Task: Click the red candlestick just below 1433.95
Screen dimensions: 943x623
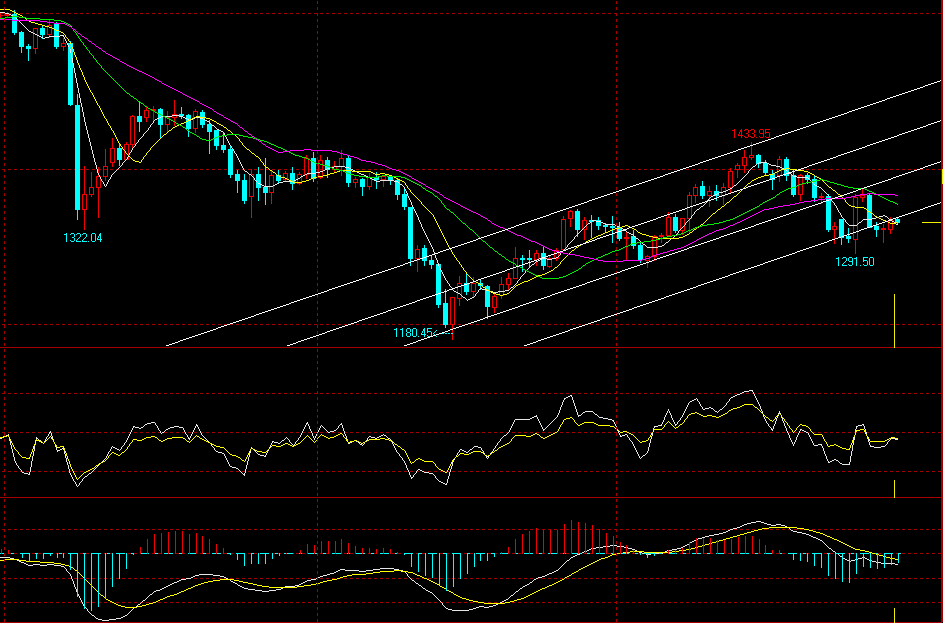Action: pyautogui.click(x=745, y=160)
